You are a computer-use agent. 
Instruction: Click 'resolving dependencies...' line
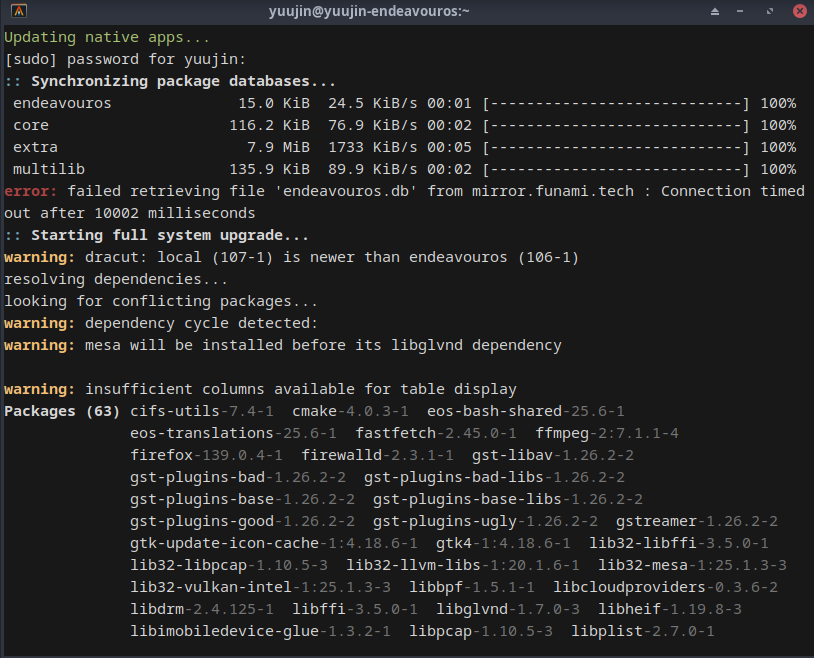click(x=116, y=279)
